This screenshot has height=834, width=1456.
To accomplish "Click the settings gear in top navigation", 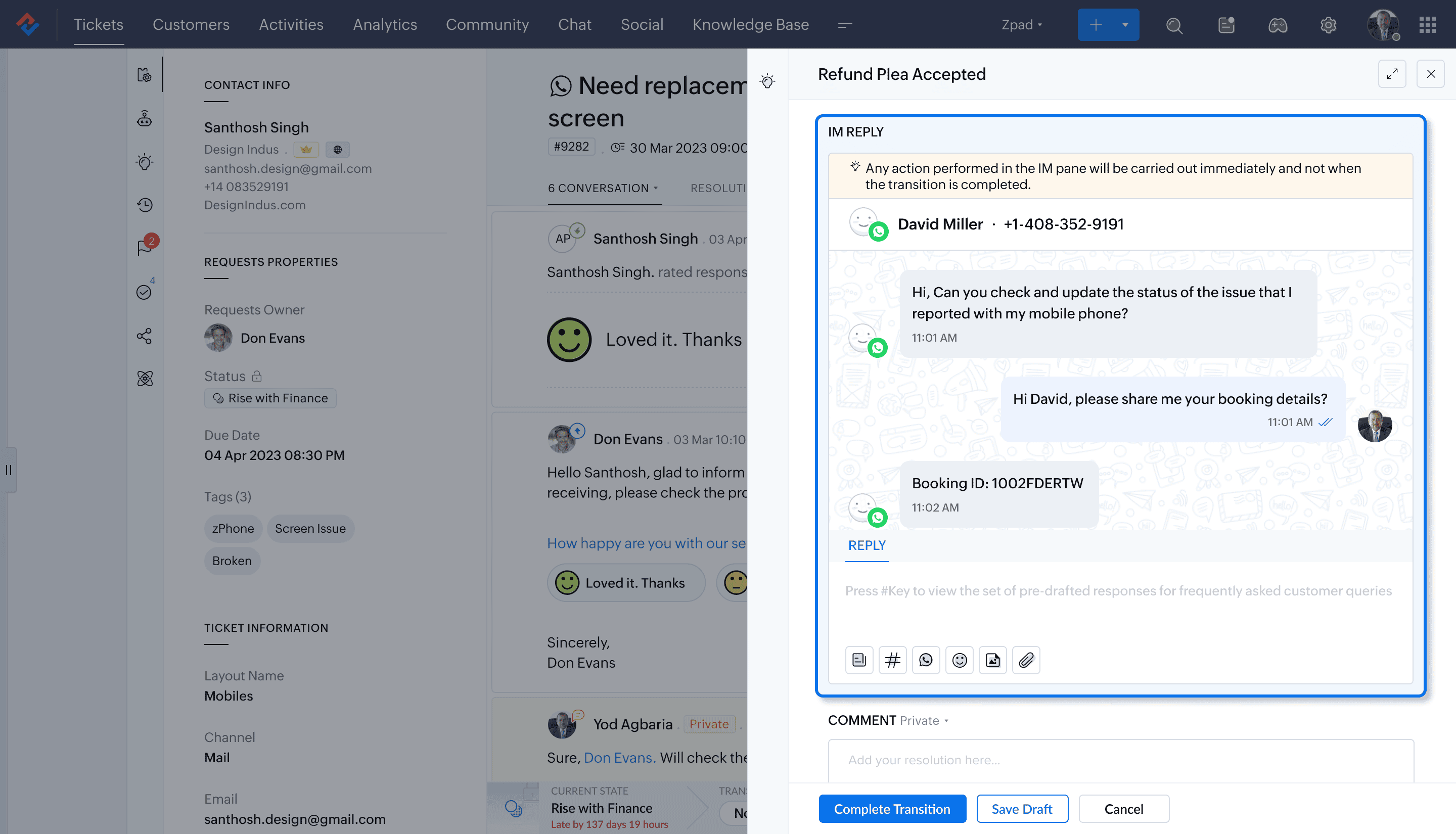I will coord(1328,25).
